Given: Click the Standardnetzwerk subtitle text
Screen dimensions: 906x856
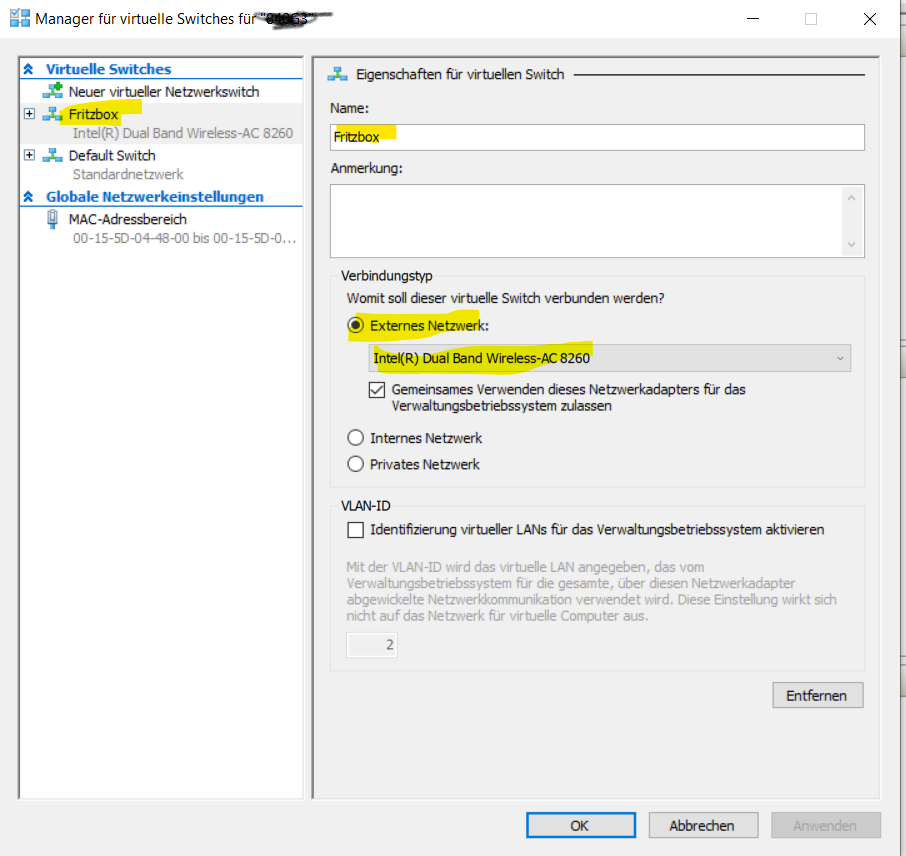Looking at the screenshot, I should coord(128,175).
